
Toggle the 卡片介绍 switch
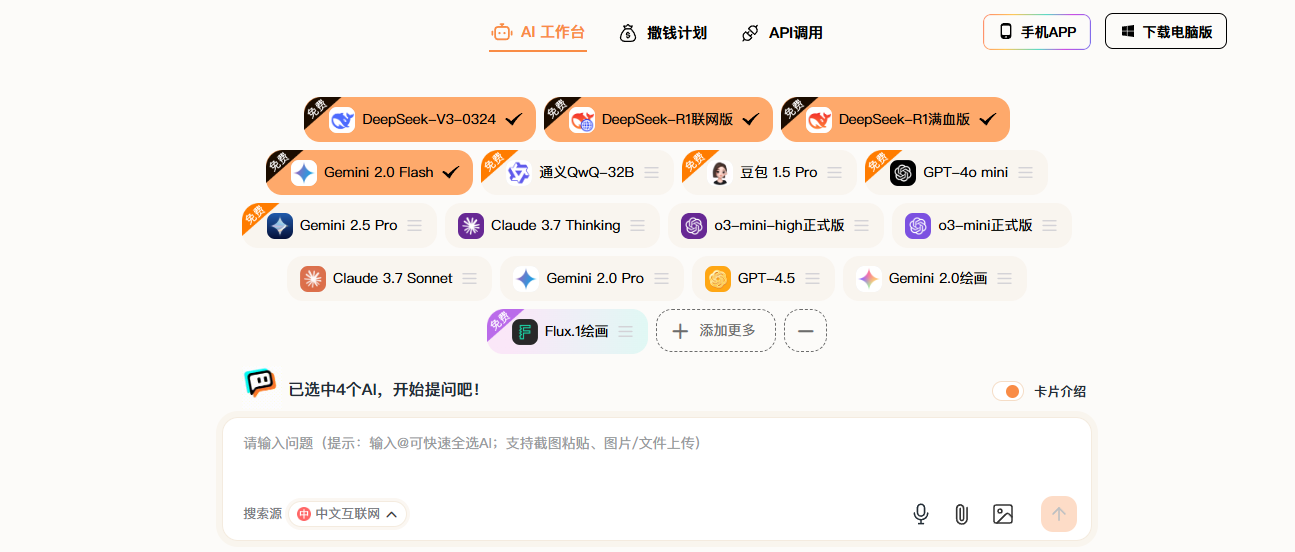[x=1008, y=391]
